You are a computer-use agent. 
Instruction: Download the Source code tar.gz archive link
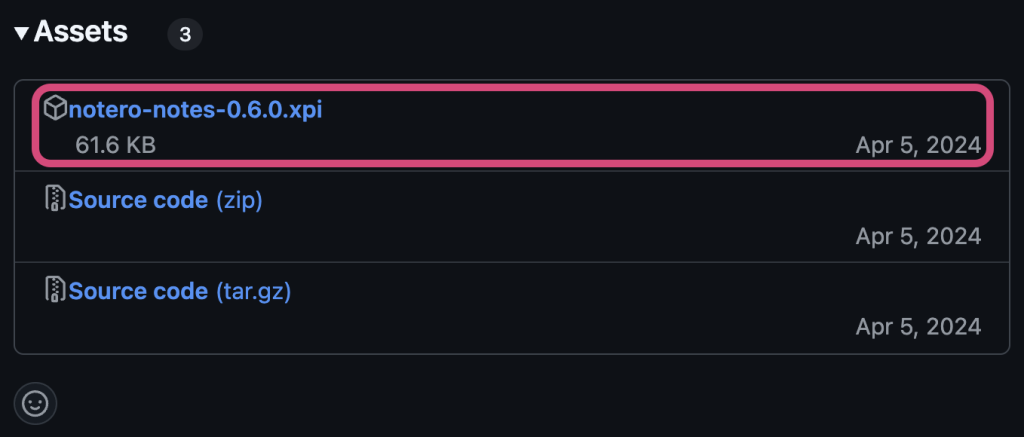138,291
